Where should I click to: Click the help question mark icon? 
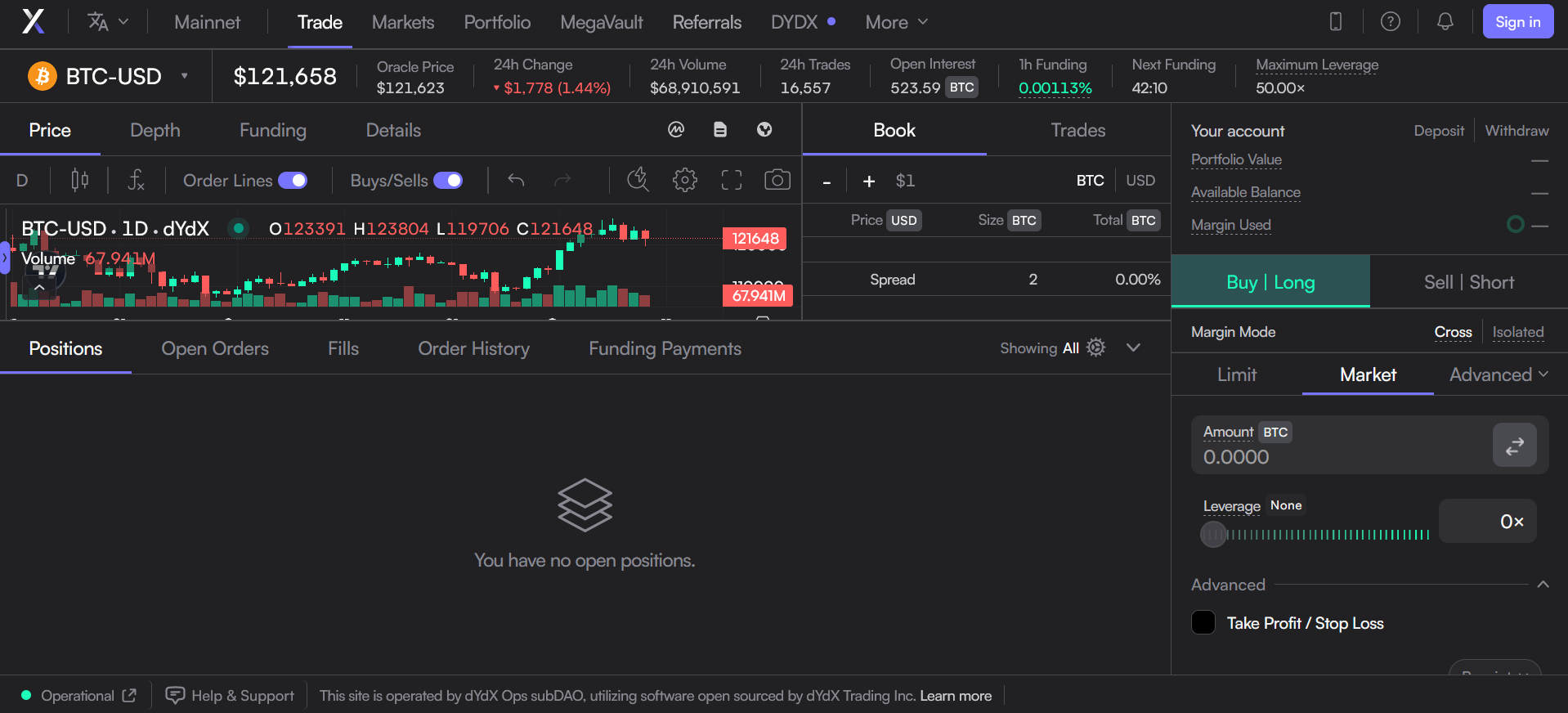click(x=1390, y=22)
